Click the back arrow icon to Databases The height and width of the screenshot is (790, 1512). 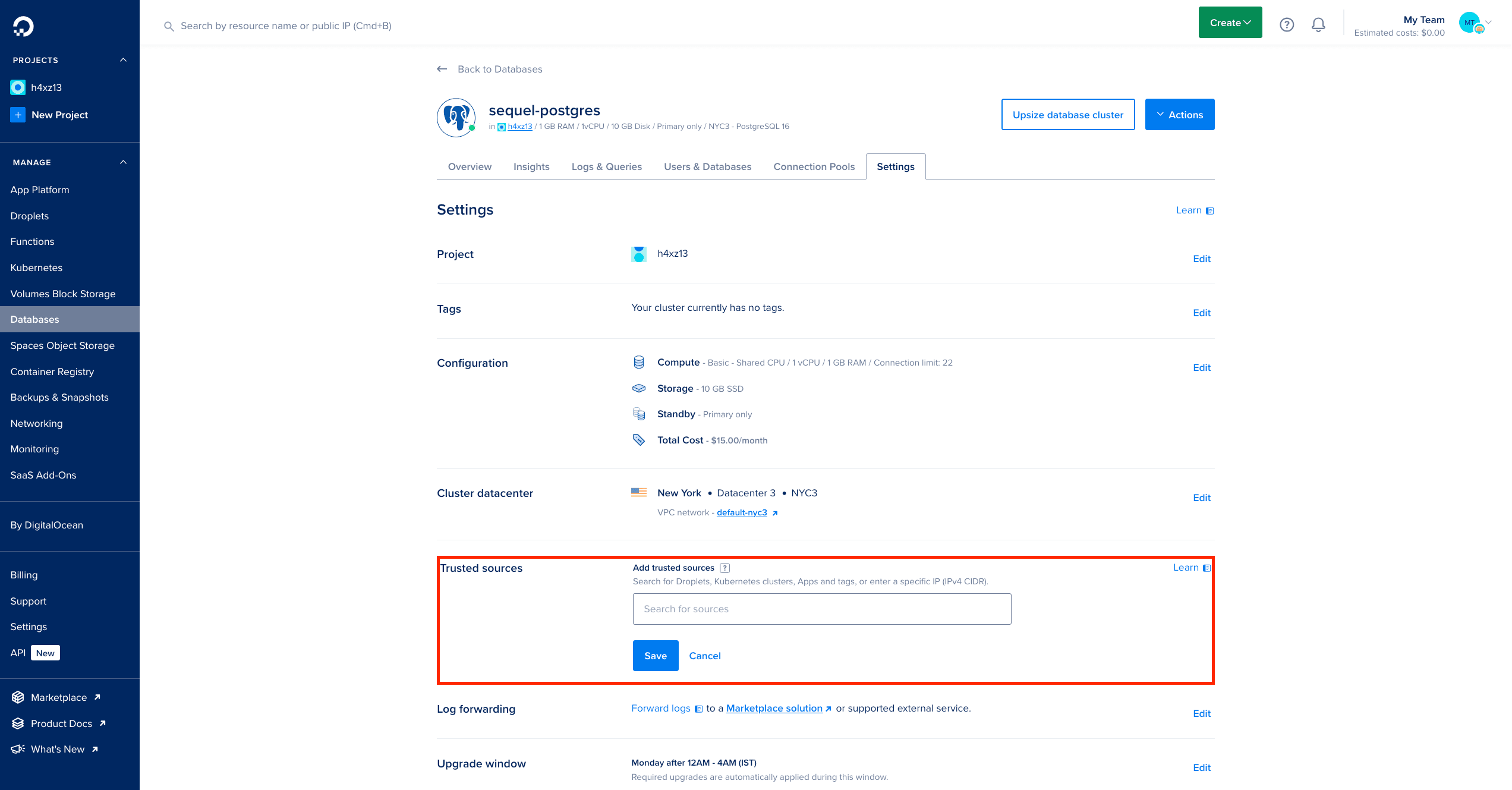click(442, 69)
